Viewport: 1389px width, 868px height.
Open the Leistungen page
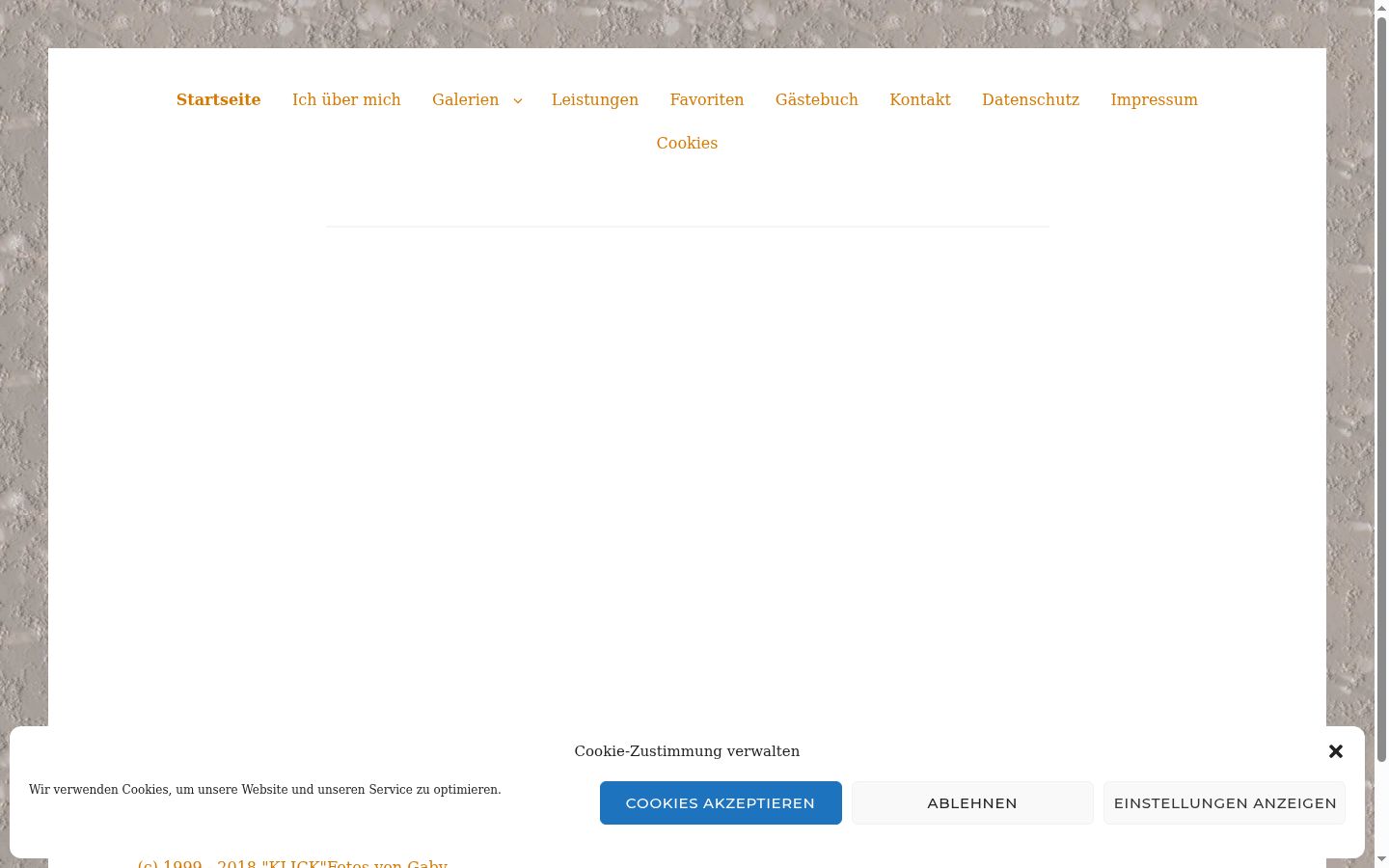tap(595, 99)
